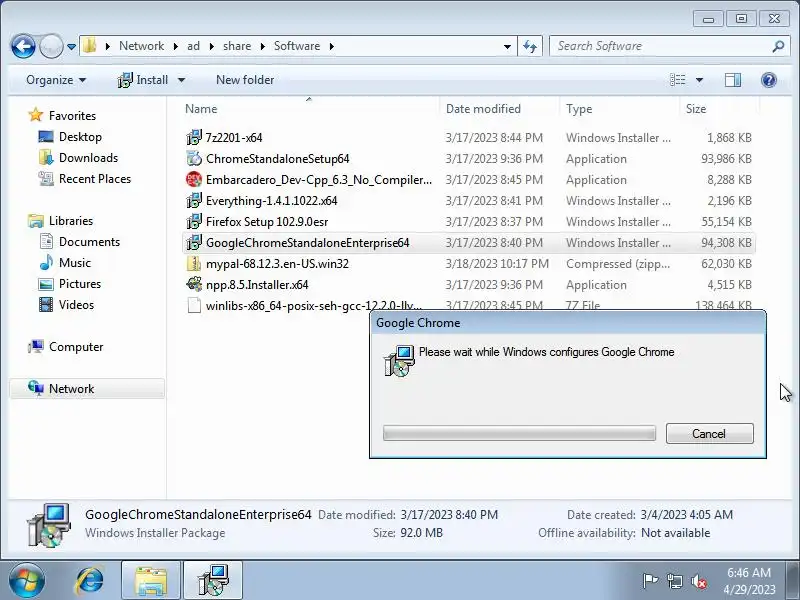Click the npp.8.5.Installer.x64 filename
Image resolution: width=800 pixels, height=600 pixels.
pyautogui.click(x=257, y=285)
